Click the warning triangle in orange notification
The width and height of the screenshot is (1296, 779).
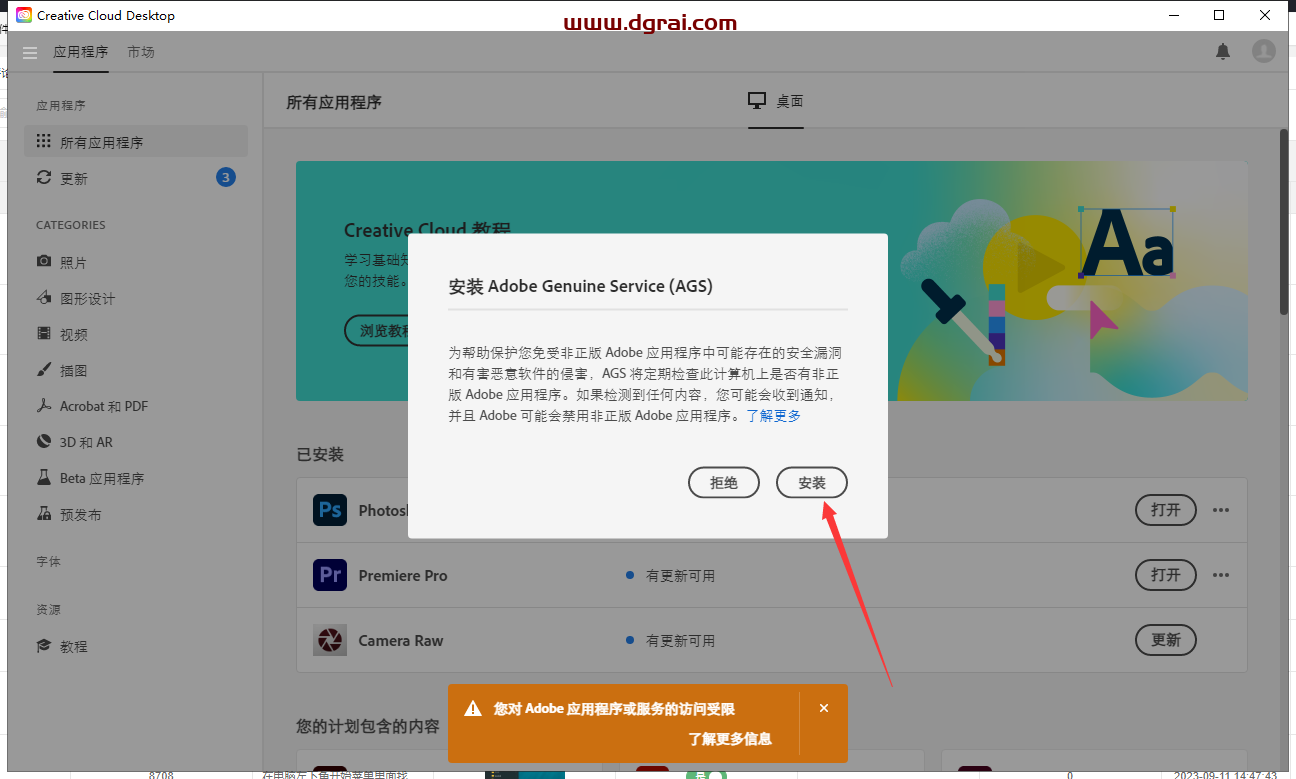coord(473,709)
